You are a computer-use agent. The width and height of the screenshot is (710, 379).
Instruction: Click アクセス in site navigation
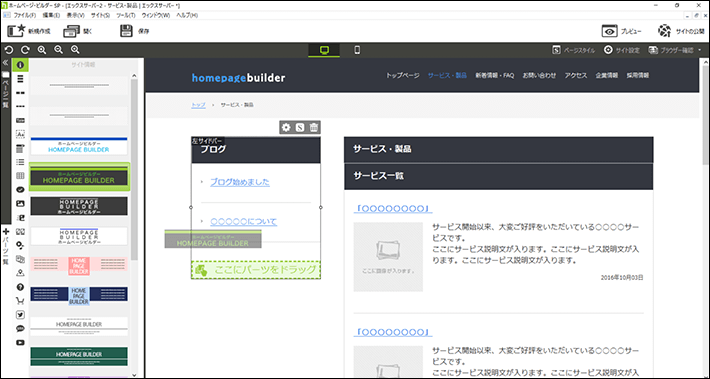click(x=576, y=76)
